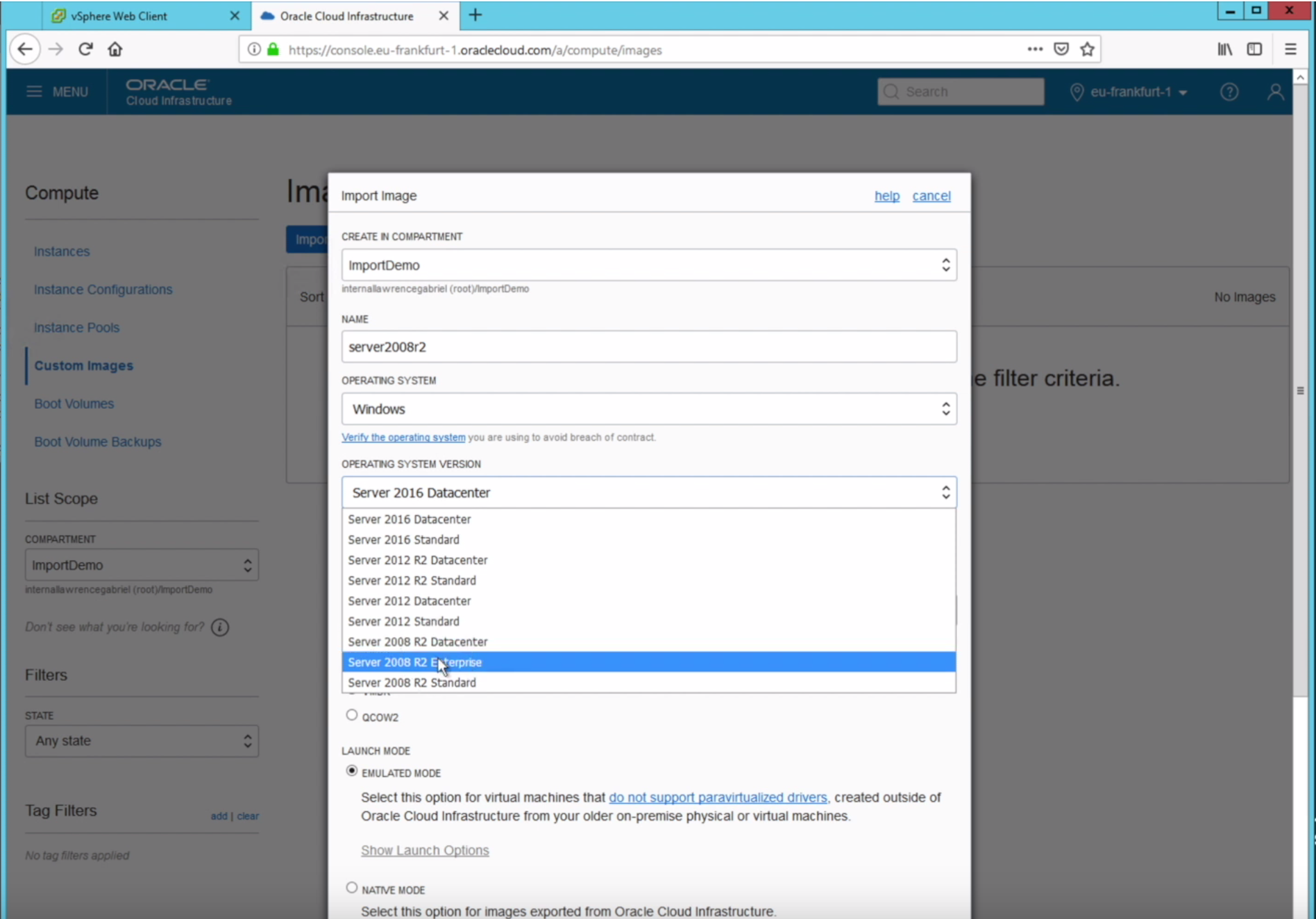Open Boot Volumes sidebar link

pos(74,404)
